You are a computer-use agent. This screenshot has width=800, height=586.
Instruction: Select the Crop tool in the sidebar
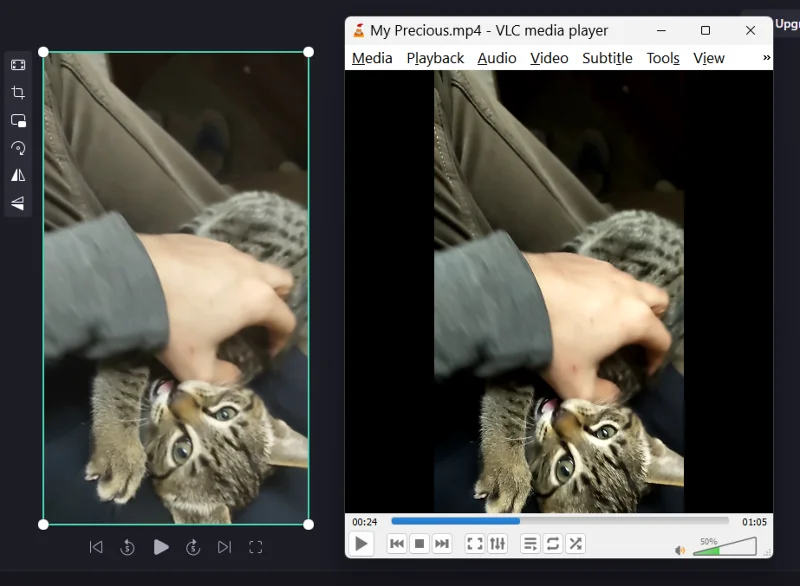point(17,92)
